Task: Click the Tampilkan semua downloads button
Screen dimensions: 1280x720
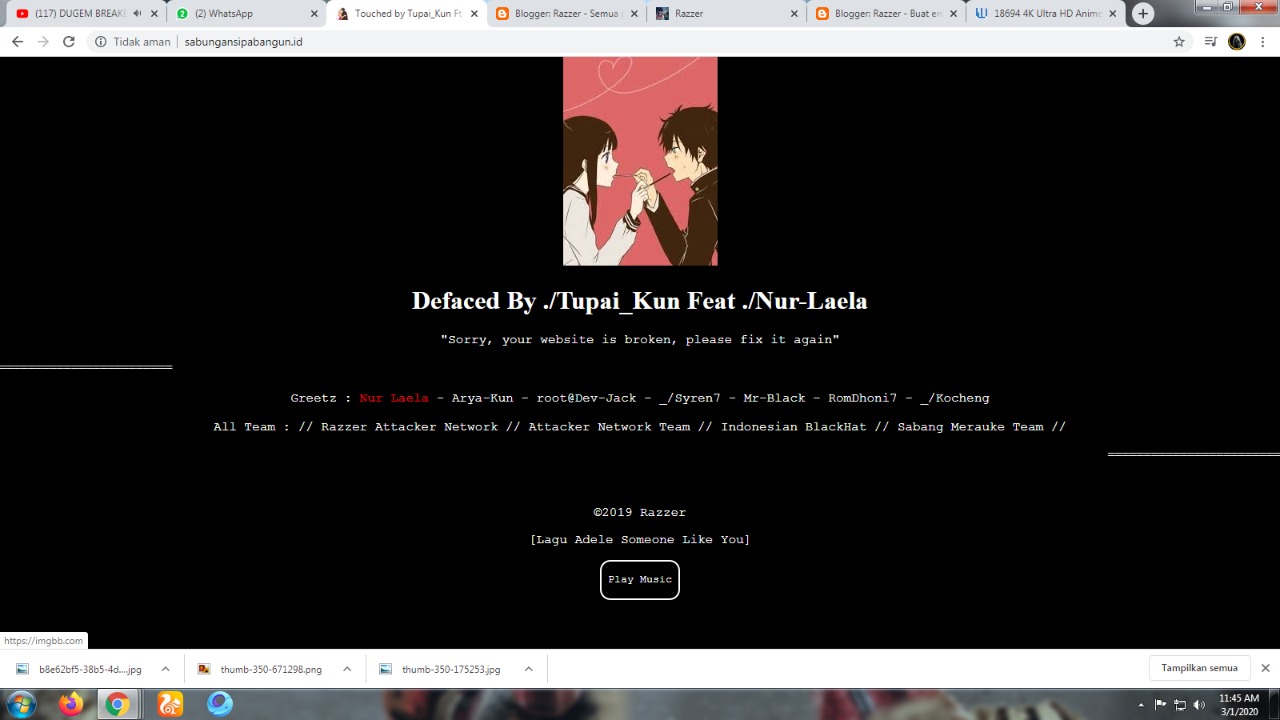Action: pyautogui.click(x=1199, y=667)
